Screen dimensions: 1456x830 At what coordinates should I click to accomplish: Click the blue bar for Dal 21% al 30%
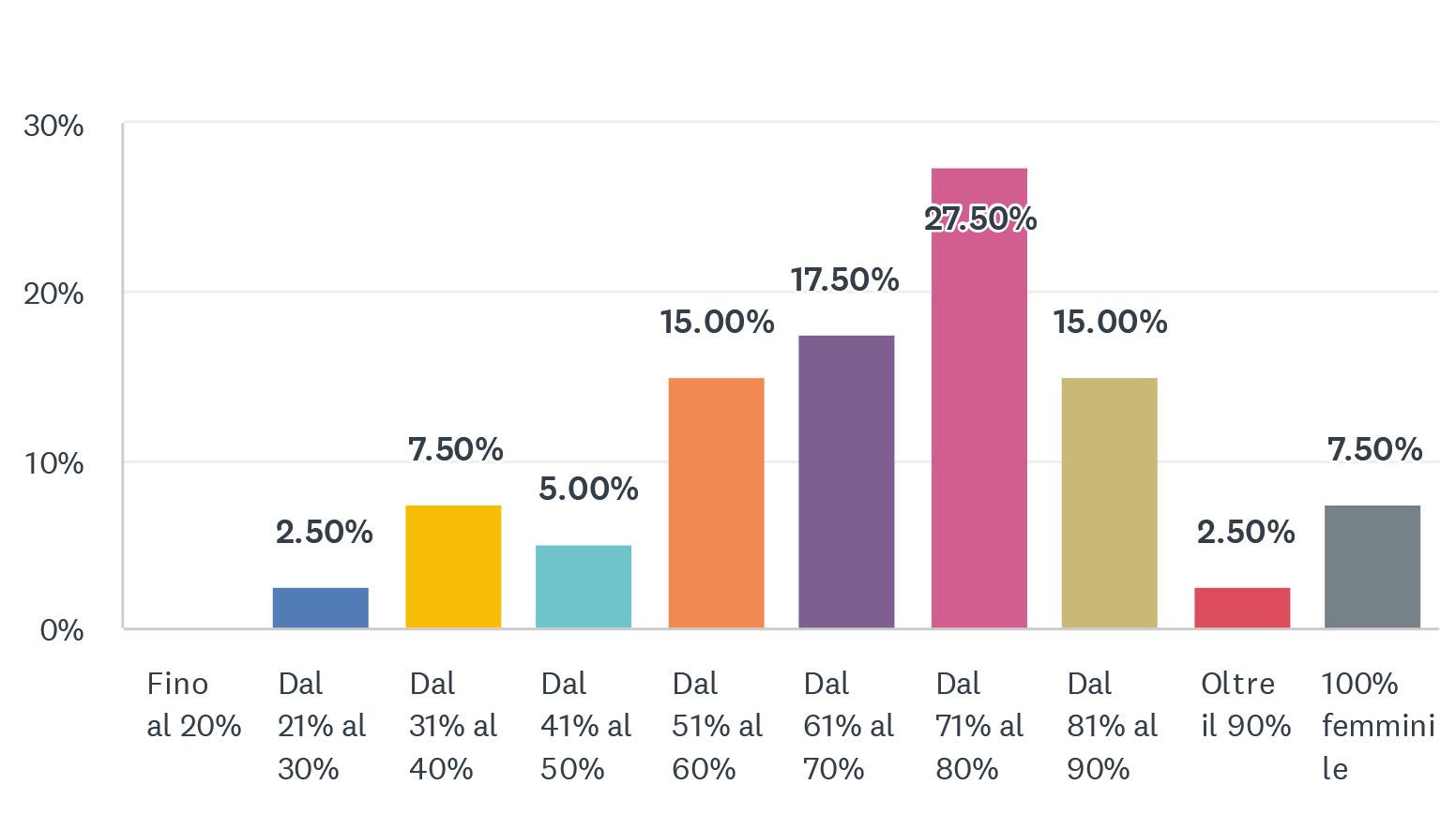pyautogui.click(x=320, y=607)
